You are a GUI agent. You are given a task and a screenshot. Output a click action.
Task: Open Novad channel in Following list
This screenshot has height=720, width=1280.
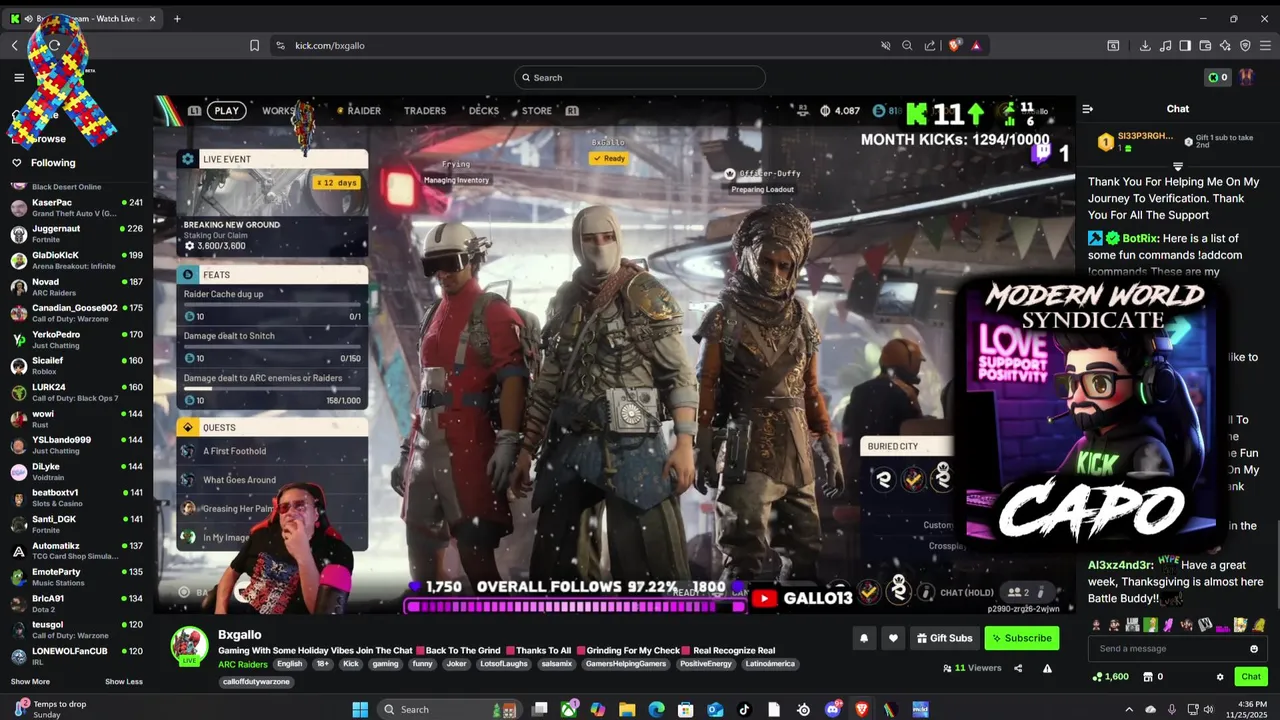[76, 287]
